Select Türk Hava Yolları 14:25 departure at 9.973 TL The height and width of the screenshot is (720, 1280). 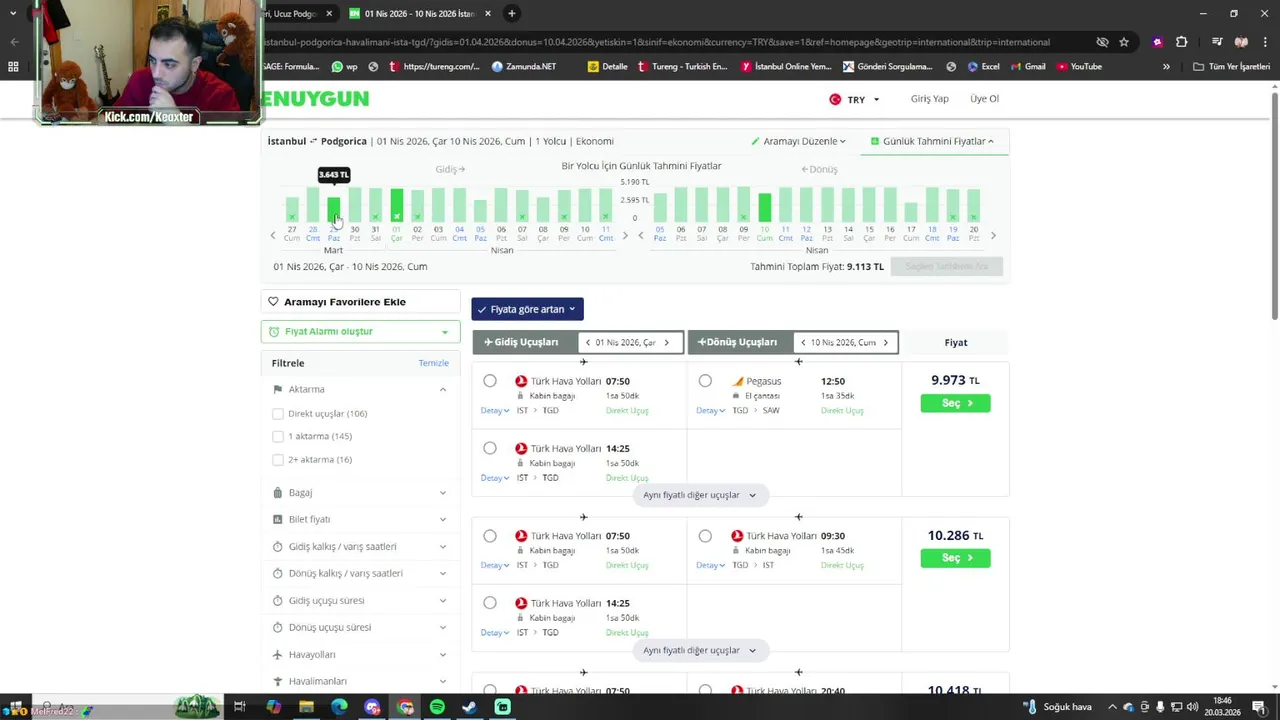point(490,449)
